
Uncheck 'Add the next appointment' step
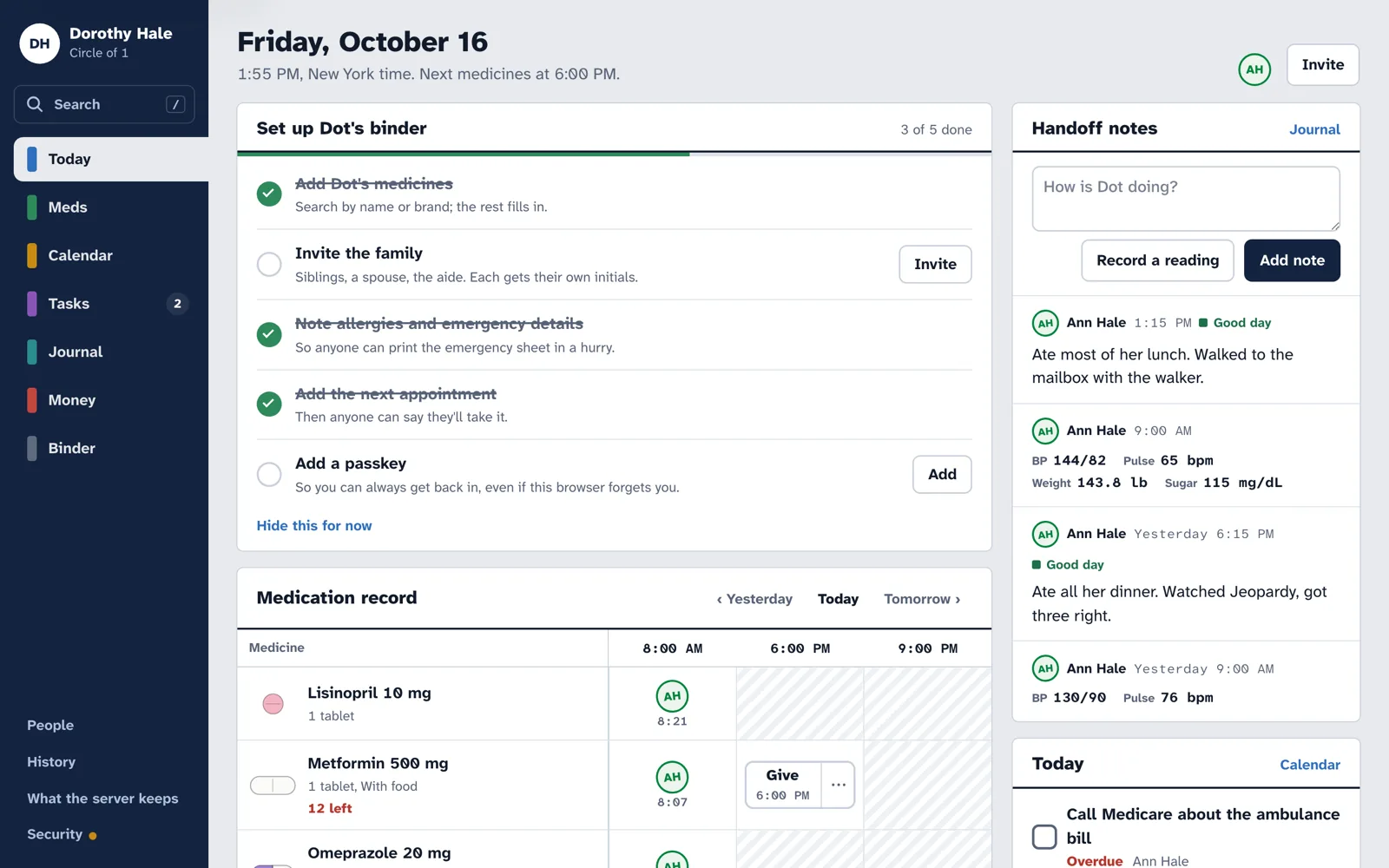(x=269, y=404)
